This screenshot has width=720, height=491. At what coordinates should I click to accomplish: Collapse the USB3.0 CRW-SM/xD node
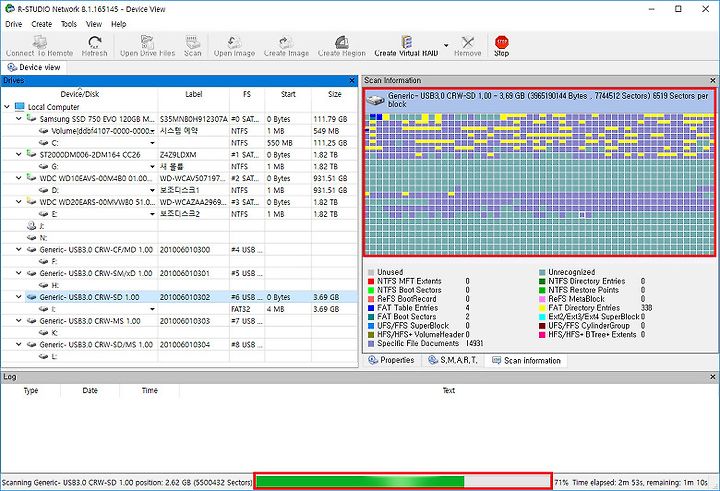[19, 273]
